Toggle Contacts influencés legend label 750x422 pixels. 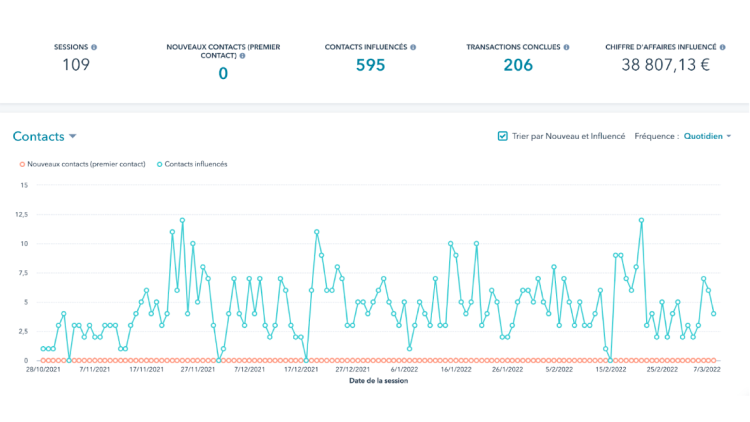pyautogui.click(x=195, y=164)
